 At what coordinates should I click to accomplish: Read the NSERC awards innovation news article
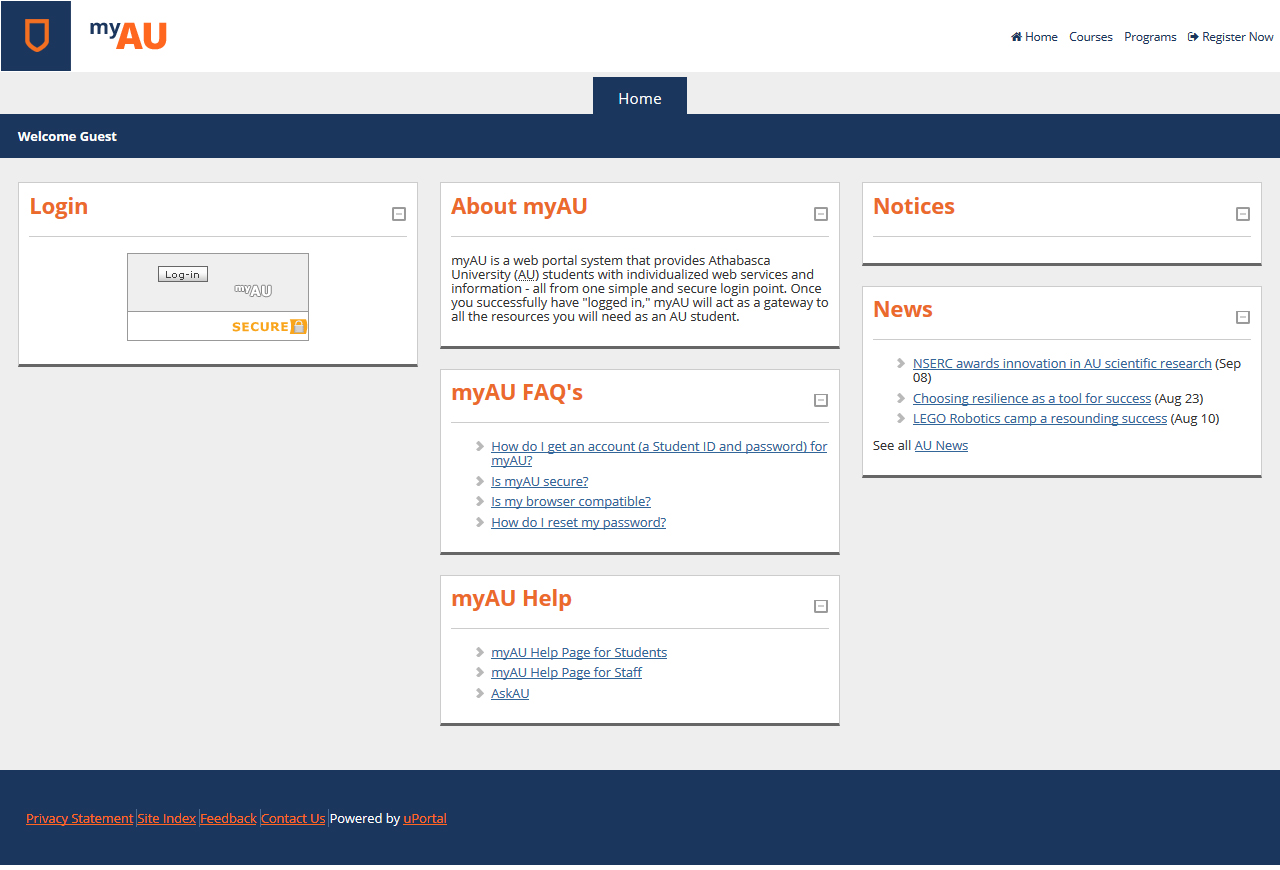point(1062,364)
